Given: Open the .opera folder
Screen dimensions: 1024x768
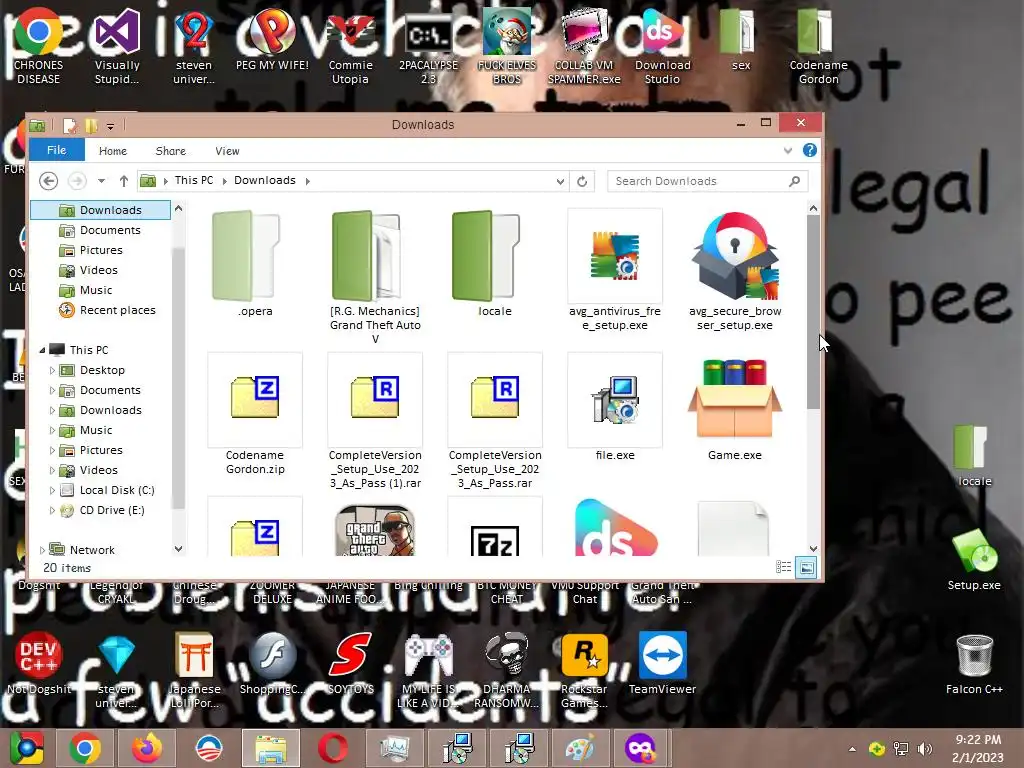Looking at the screenshot, I should point(255,263).
